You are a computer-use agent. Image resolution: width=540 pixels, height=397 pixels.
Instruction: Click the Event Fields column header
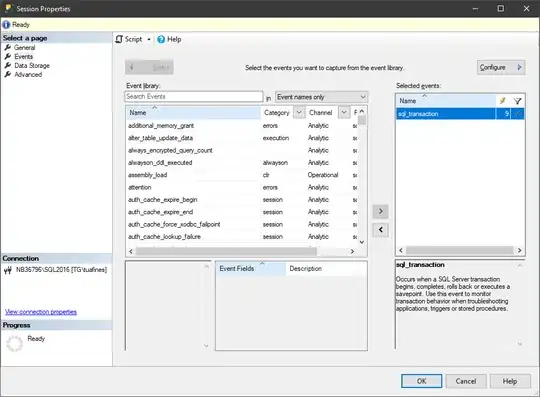(251, 269)
